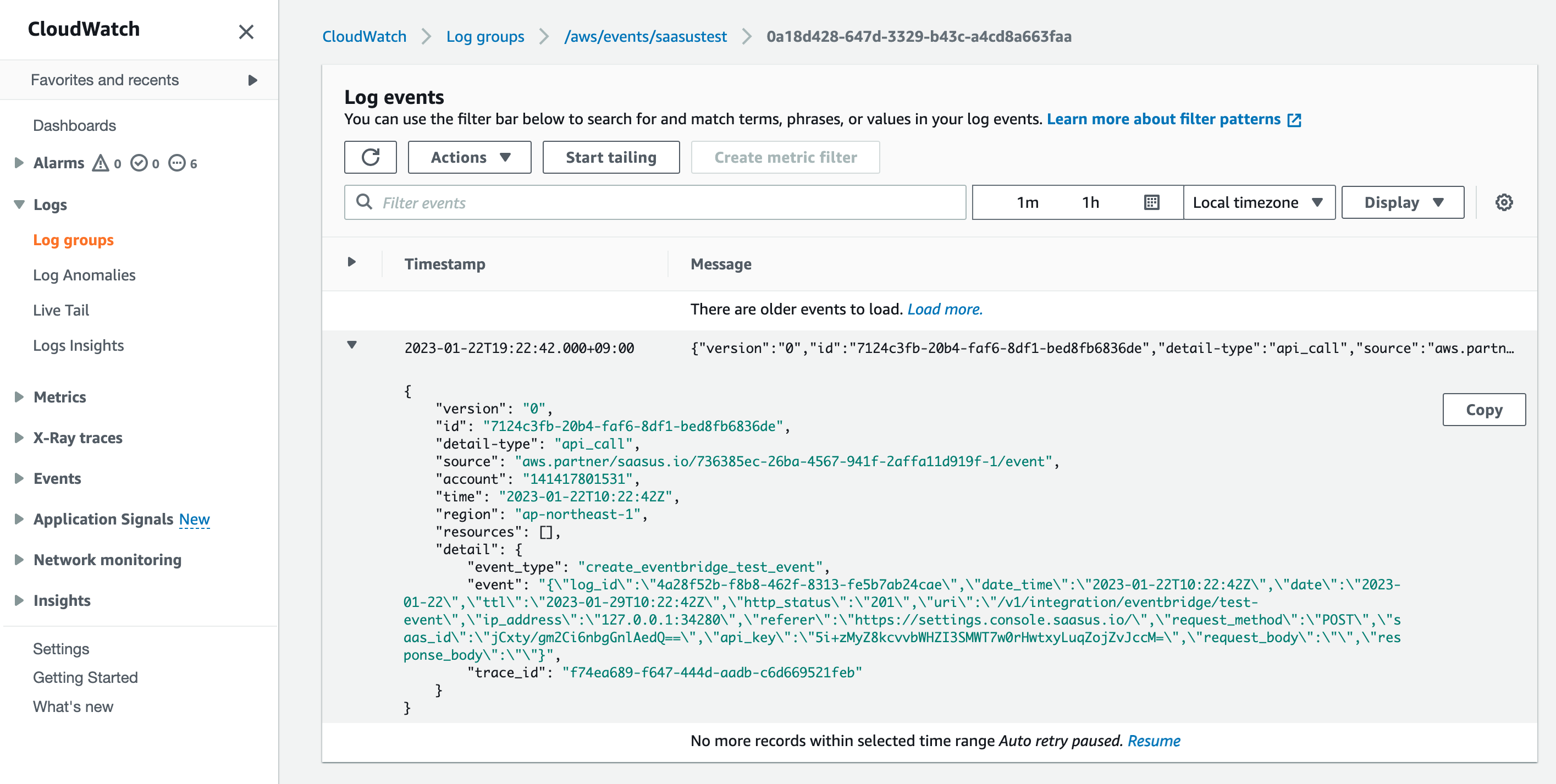The height and width of the screenshot is (784, 1556).
Task: Click the Timestamp column header
Action: (x=445, y=264)
